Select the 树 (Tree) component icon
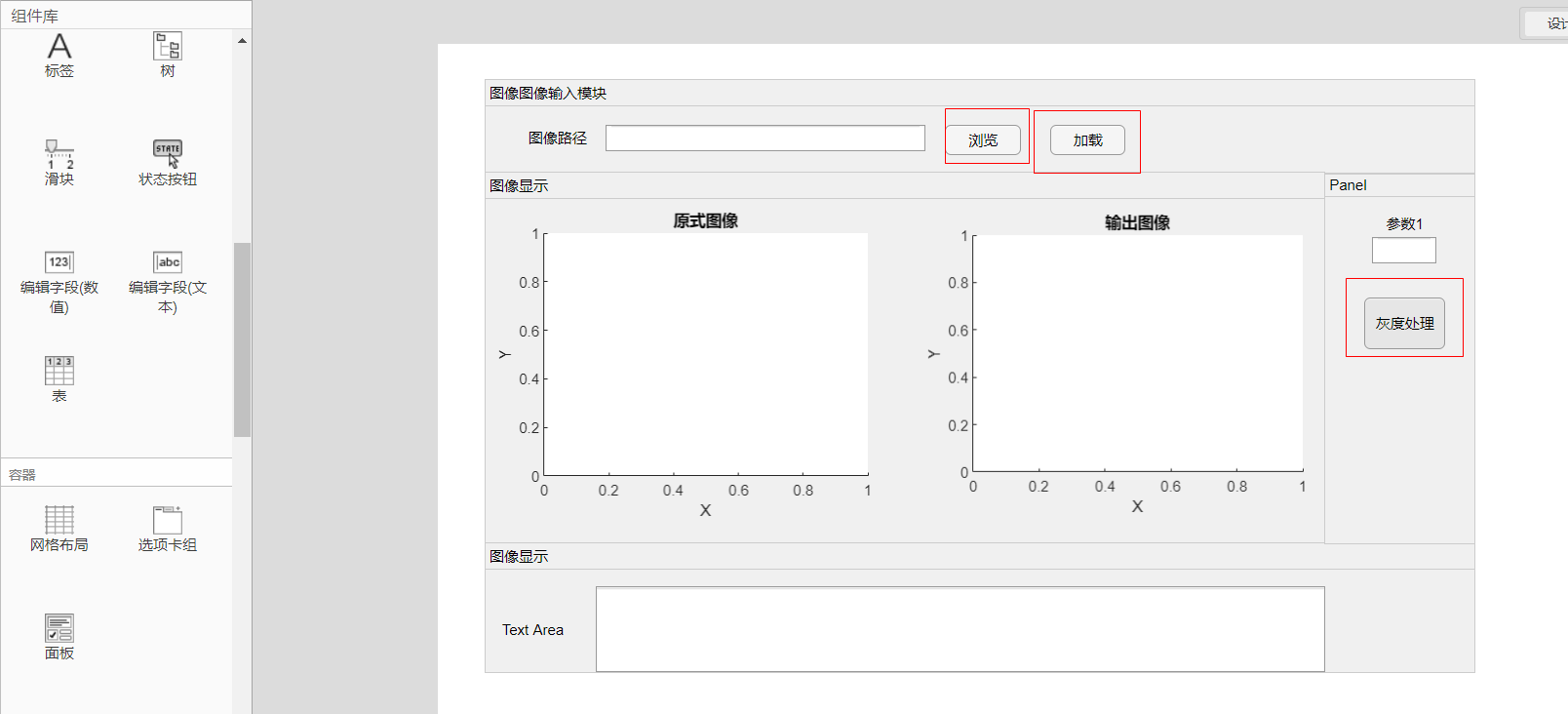Viewport: 1568px width, 714px height. (167, 47)
